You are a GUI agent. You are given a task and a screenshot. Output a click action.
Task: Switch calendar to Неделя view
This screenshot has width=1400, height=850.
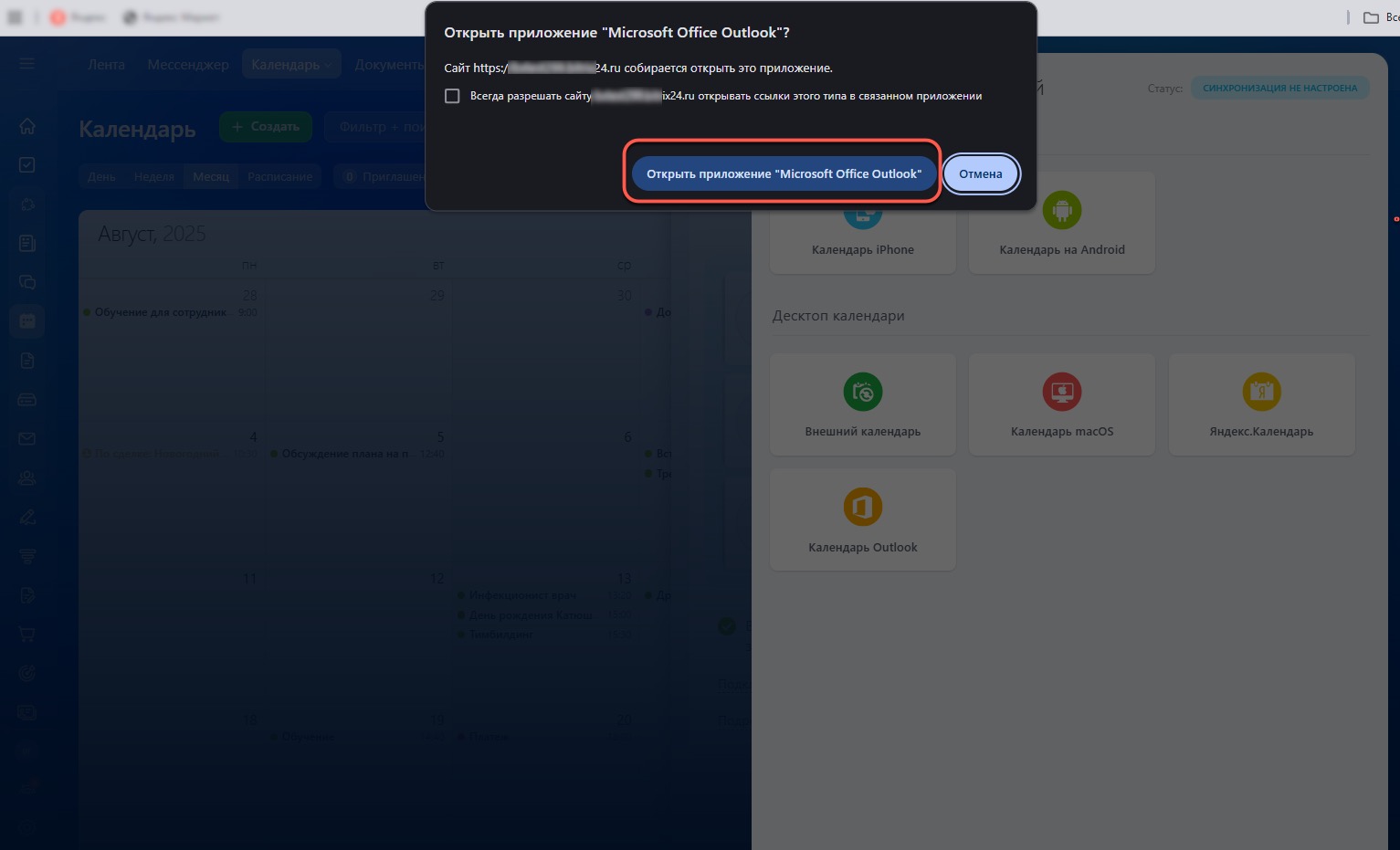[x=153, y=176]
